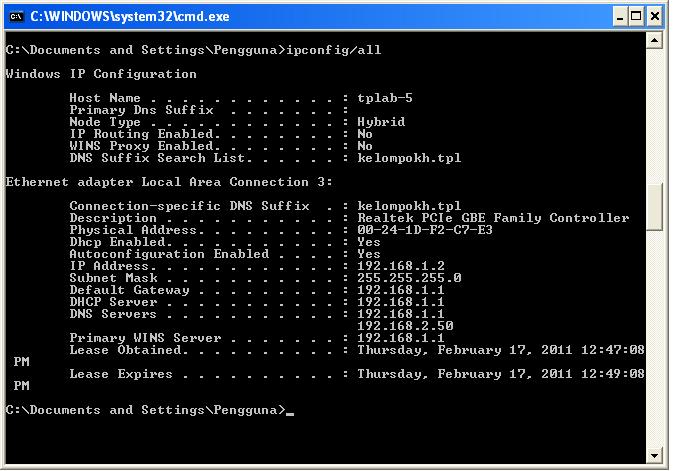680x471 pixels.
Task: Click the Subnet Mask label
Action: click(114, 278)
